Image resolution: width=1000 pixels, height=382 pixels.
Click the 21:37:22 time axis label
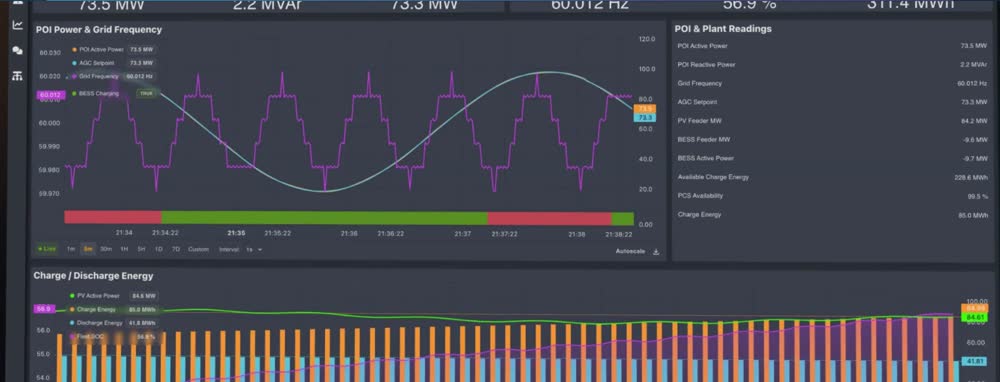[x=504, y=234]
